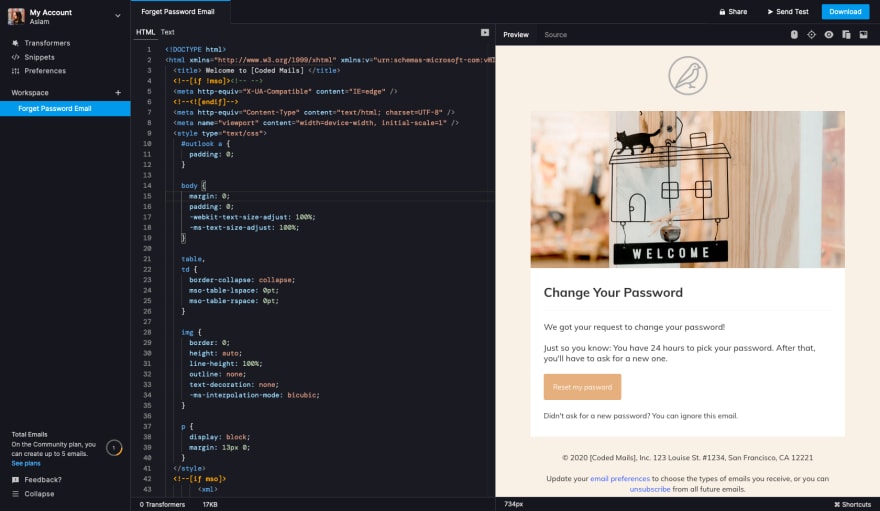Screen dimensions: 880x511
Task: Click the welcome sign hero image in preview
Action: 688,189
